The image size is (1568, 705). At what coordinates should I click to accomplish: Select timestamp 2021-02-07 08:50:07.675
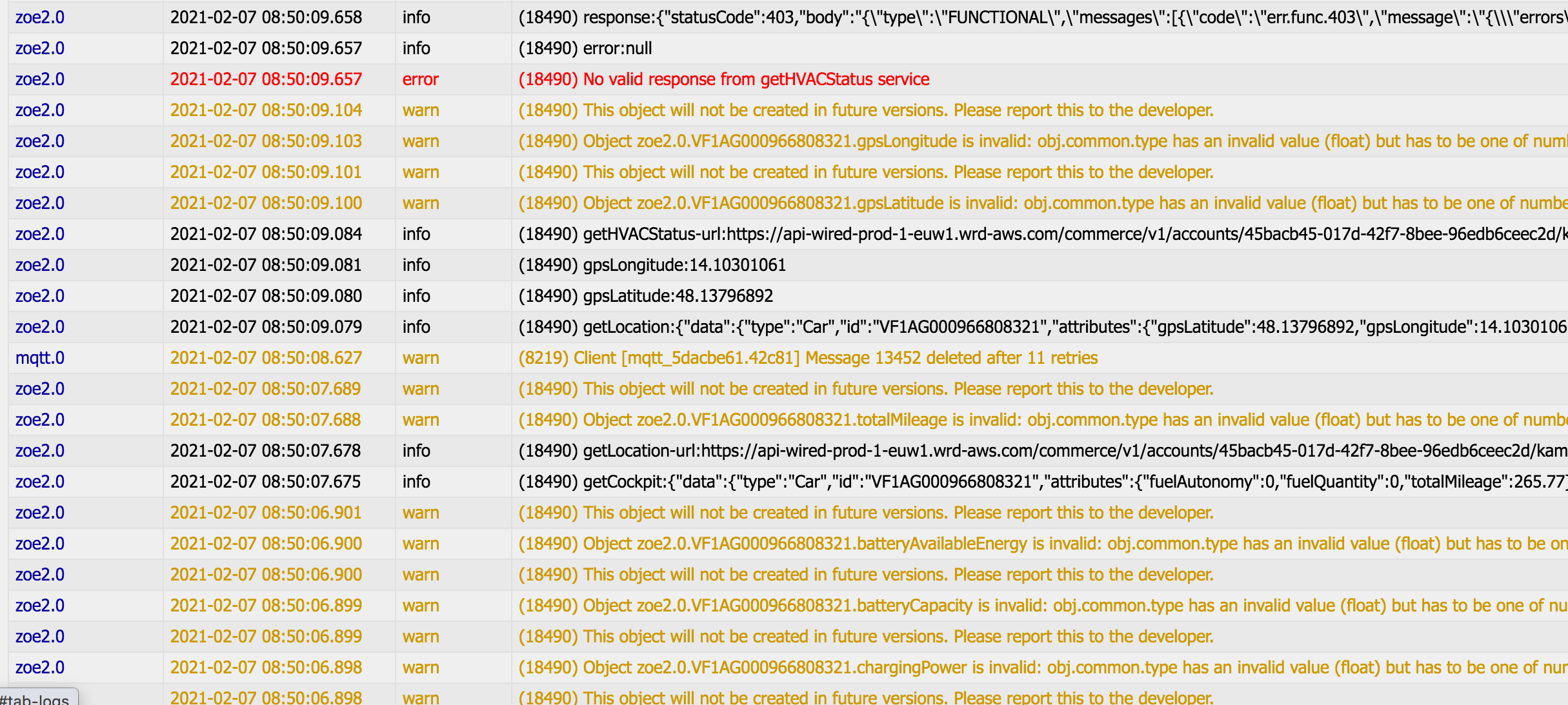point(266,482)
